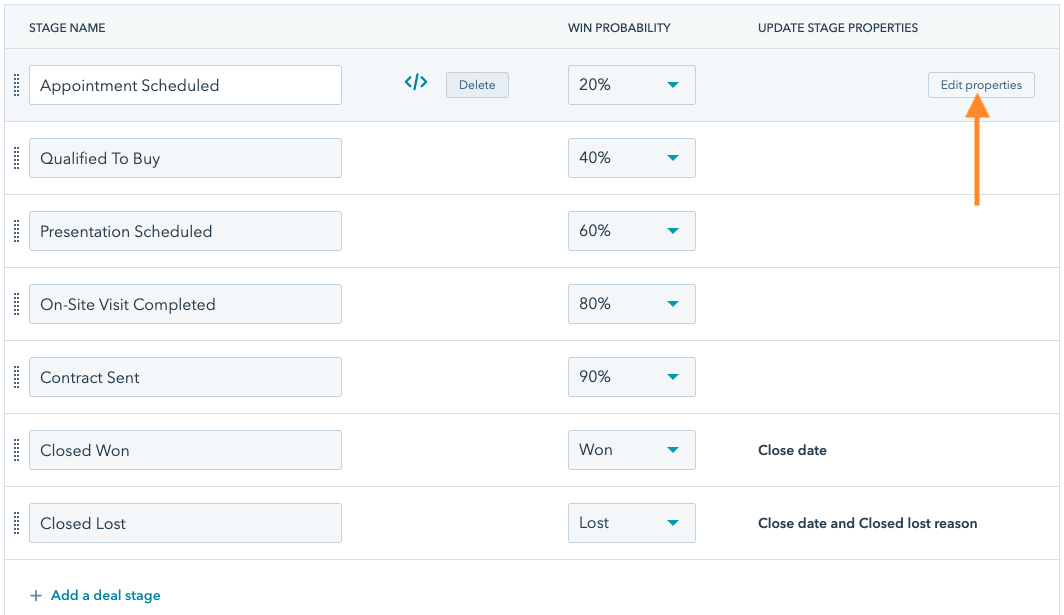1064x615 pixels.
Task: Click the drag handle for On-Site Visit Completed
Action: (x=16, y=304)
